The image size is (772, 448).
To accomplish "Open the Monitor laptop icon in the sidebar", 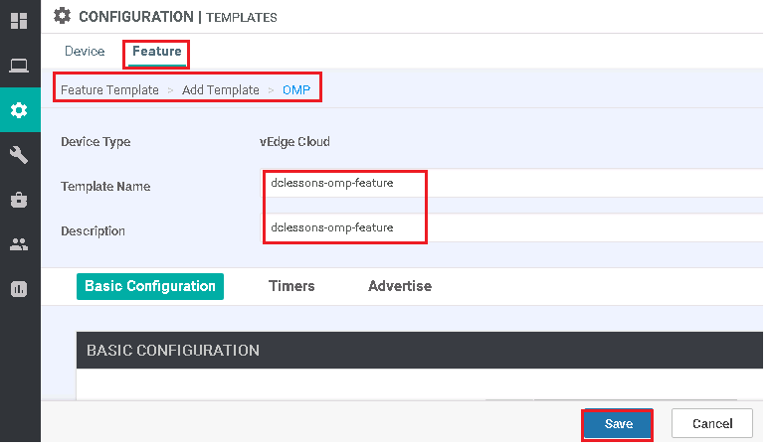I will click(19, 65).
